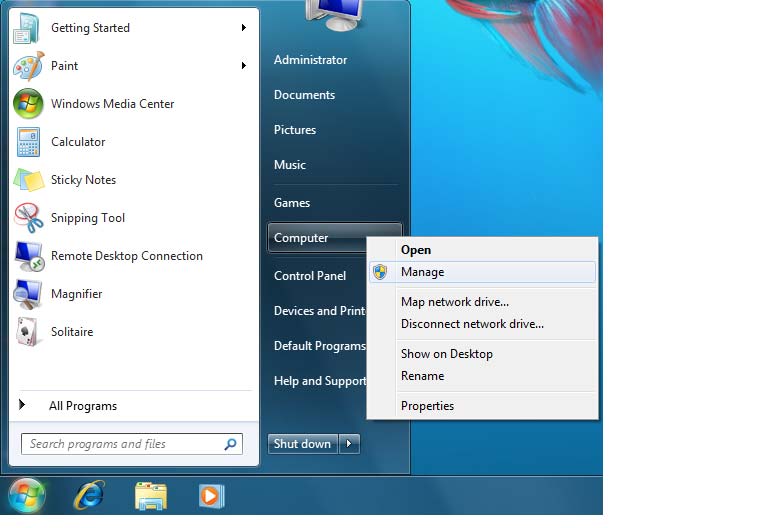Click the Calculator label

tap(78, 142)
